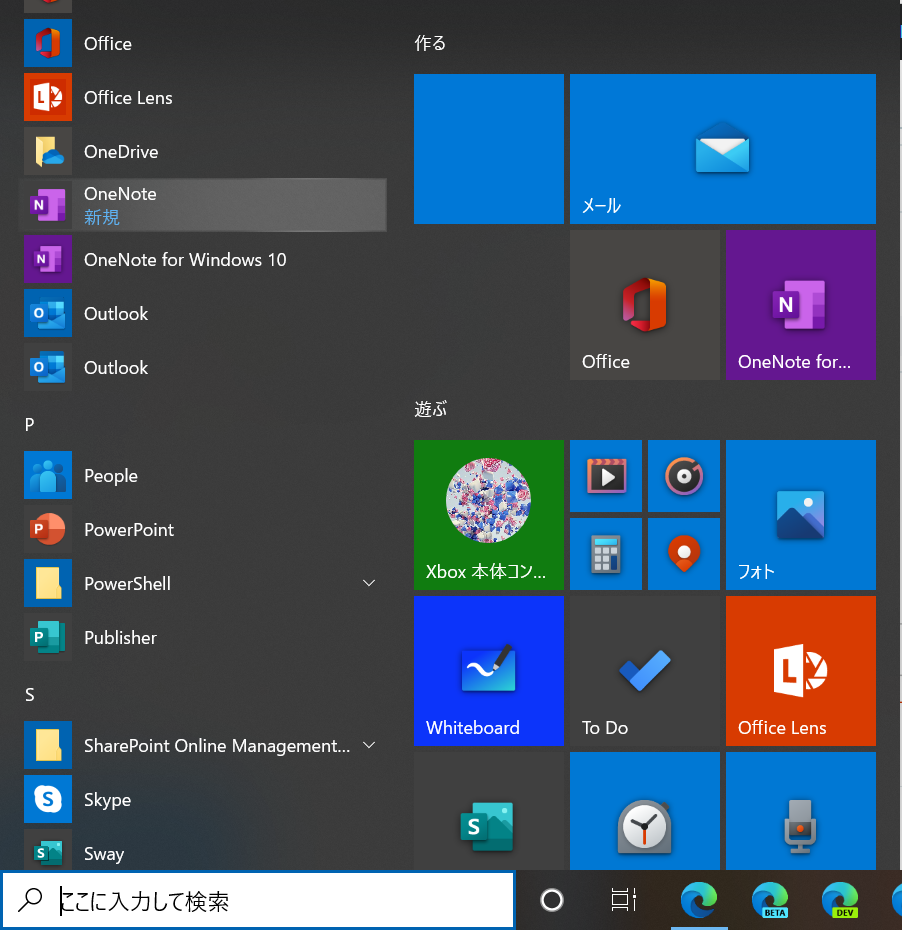Click the ここに入力して検索 search box

click(x=259, y=900)
